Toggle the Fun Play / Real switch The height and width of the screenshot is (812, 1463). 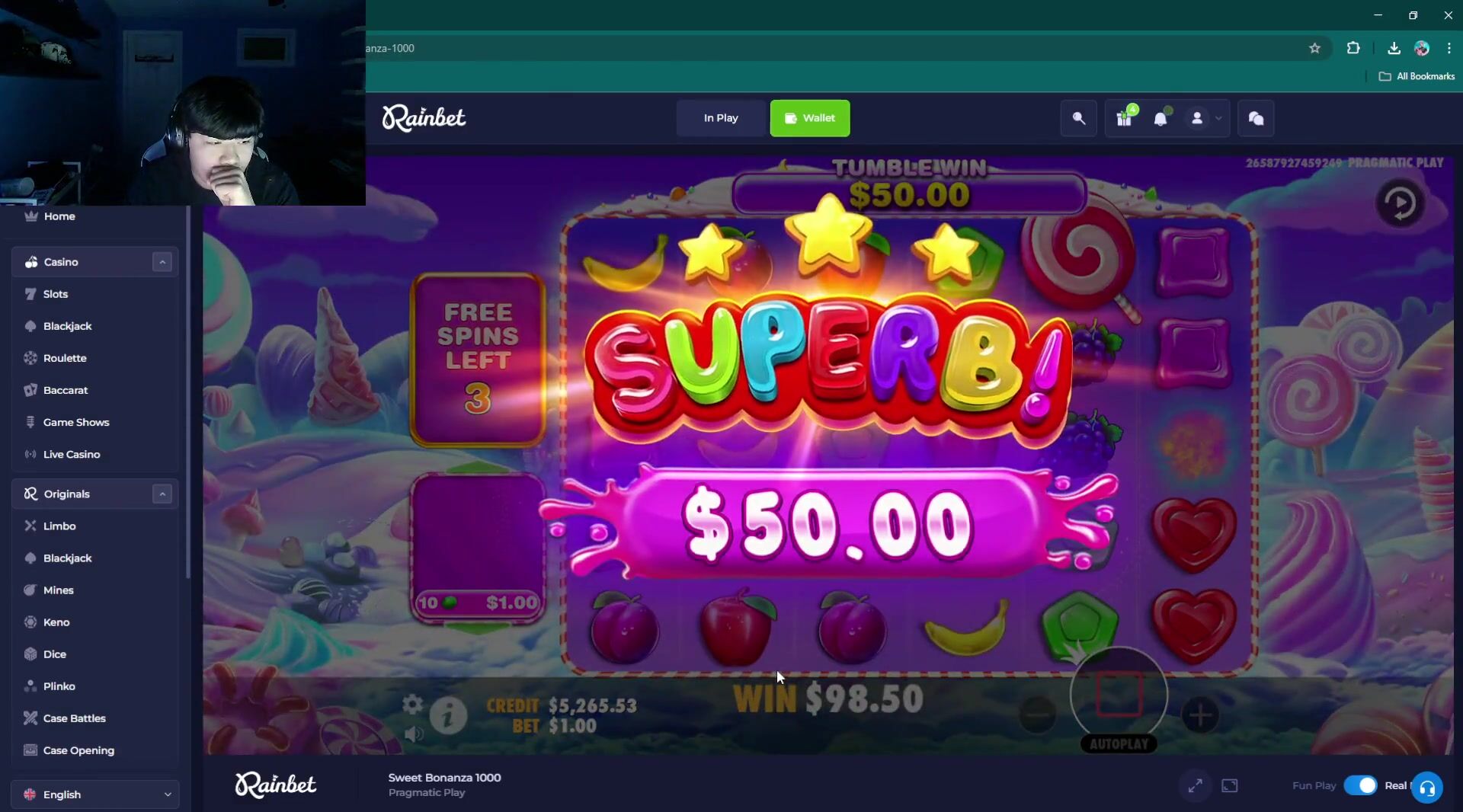1360,785
